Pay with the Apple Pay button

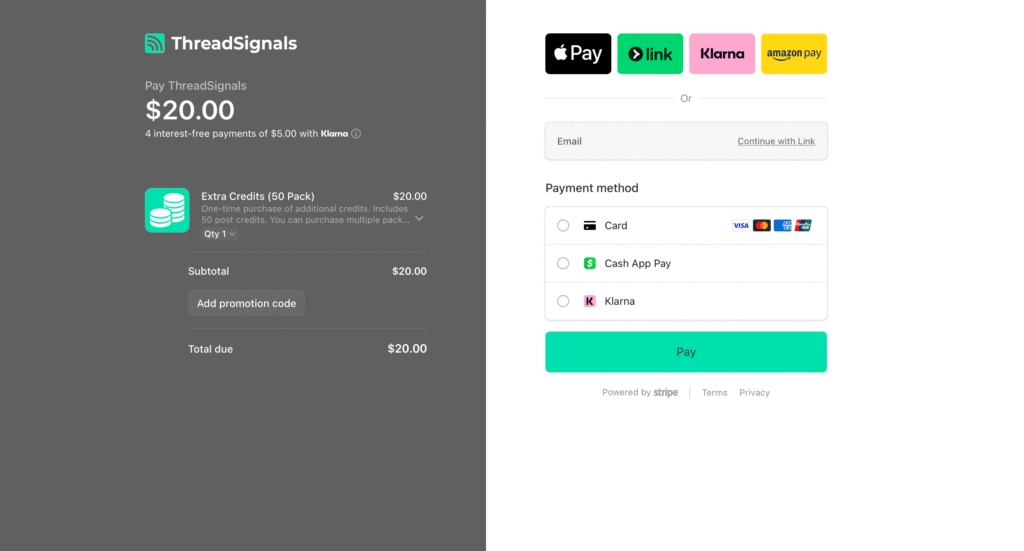(578, 54)
